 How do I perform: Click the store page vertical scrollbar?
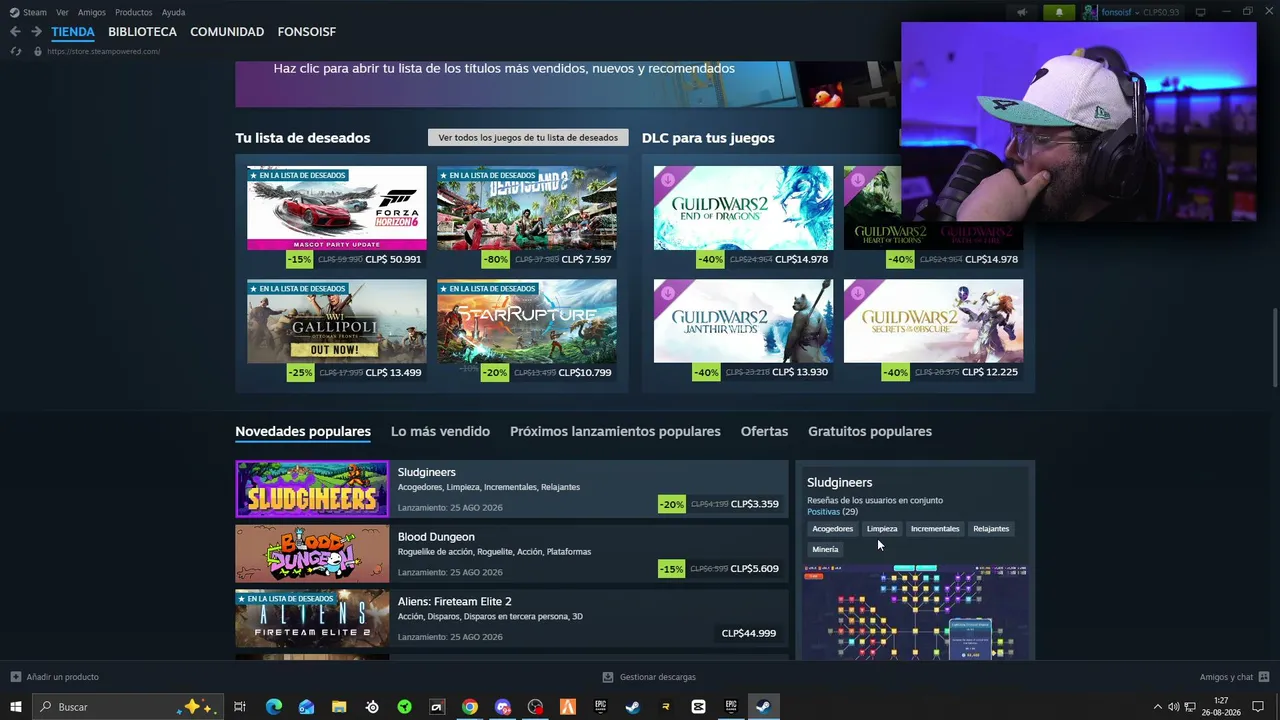click(x=1275, y=348)
